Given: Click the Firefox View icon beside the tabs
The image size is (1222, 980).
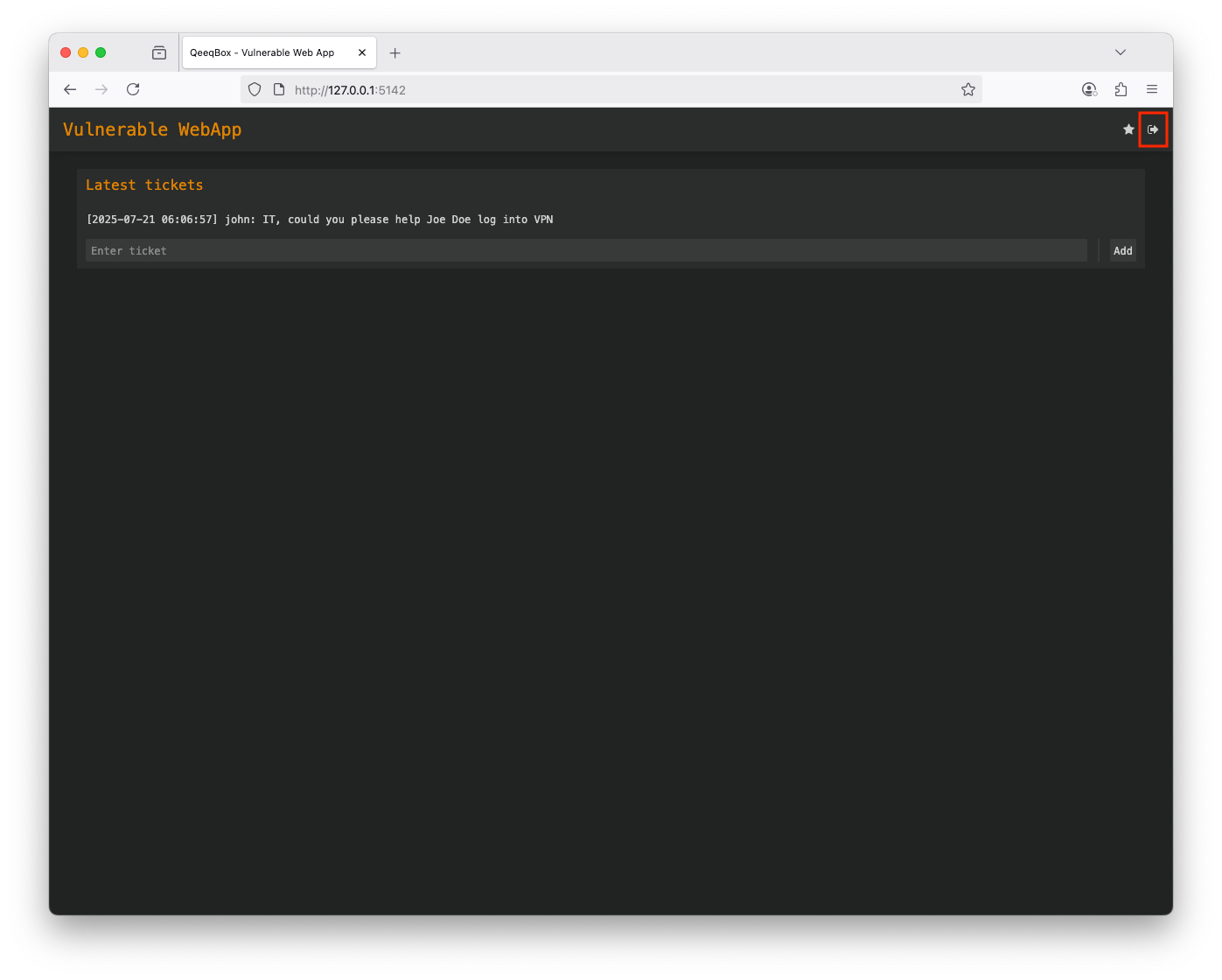Looking at the screenshot, I should 159,52.
